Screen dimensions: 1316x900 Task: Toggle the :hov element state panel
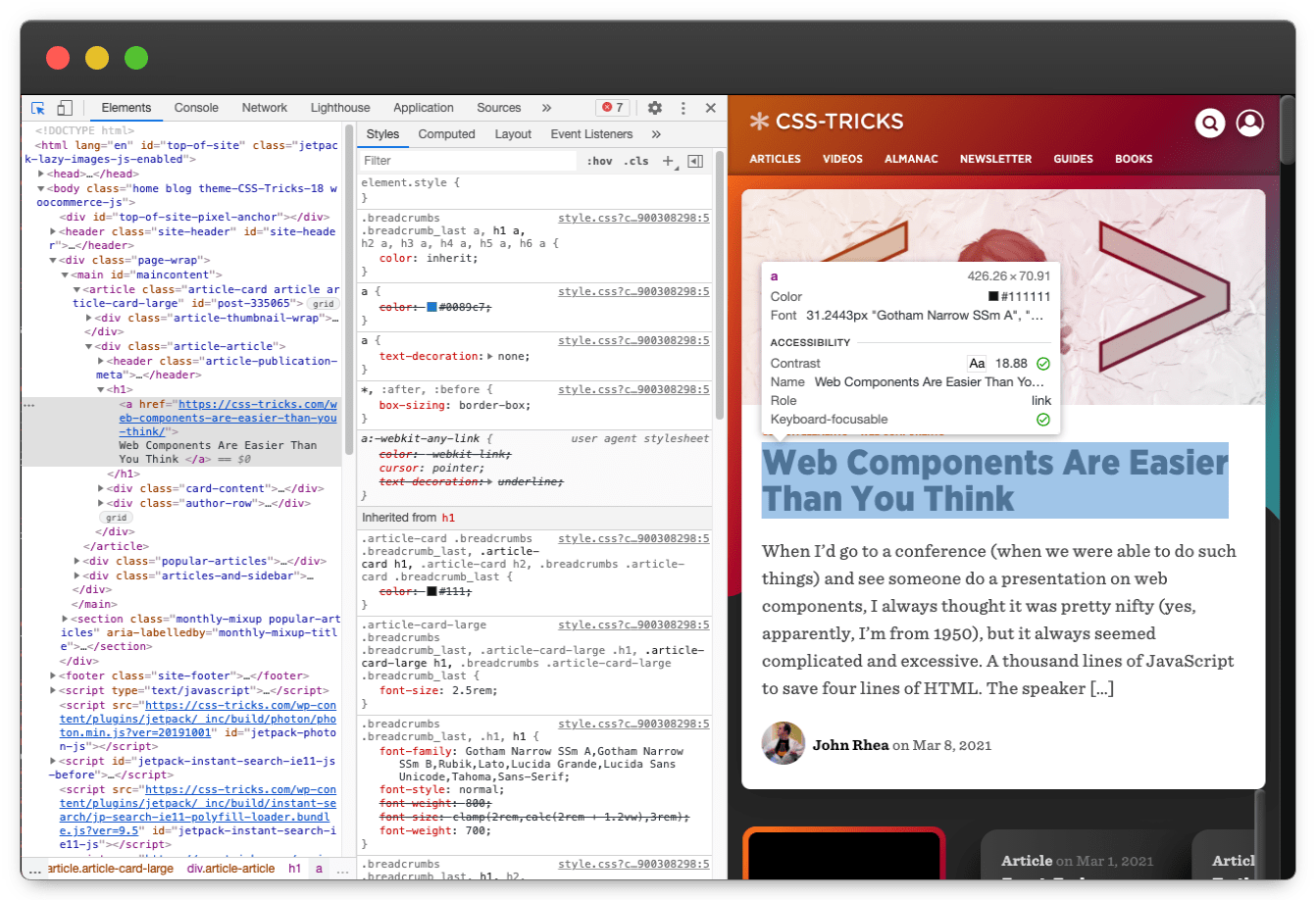(x=599, y=161)
